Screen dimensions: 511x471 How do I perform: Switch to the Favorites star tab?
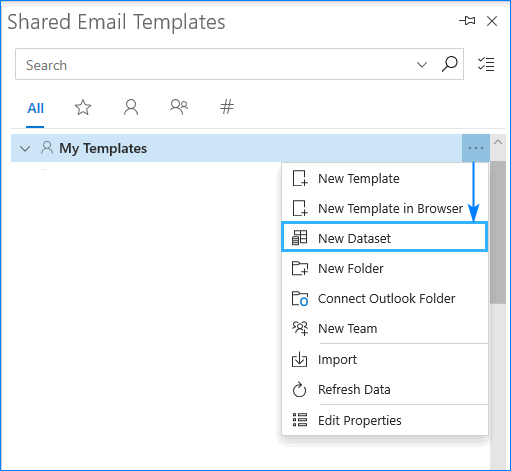(x=83, y=107)
